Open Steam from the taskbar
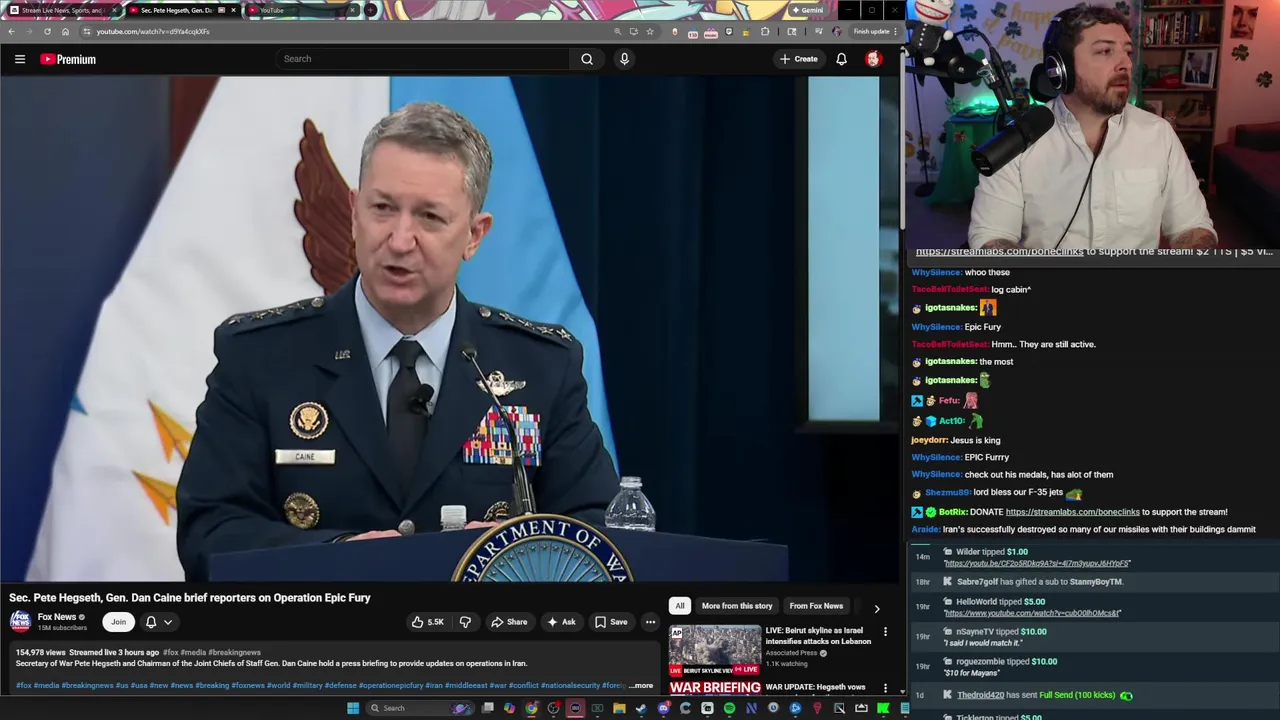The width and height of the screenshot is (1280, 720). [x=641, y=708]
